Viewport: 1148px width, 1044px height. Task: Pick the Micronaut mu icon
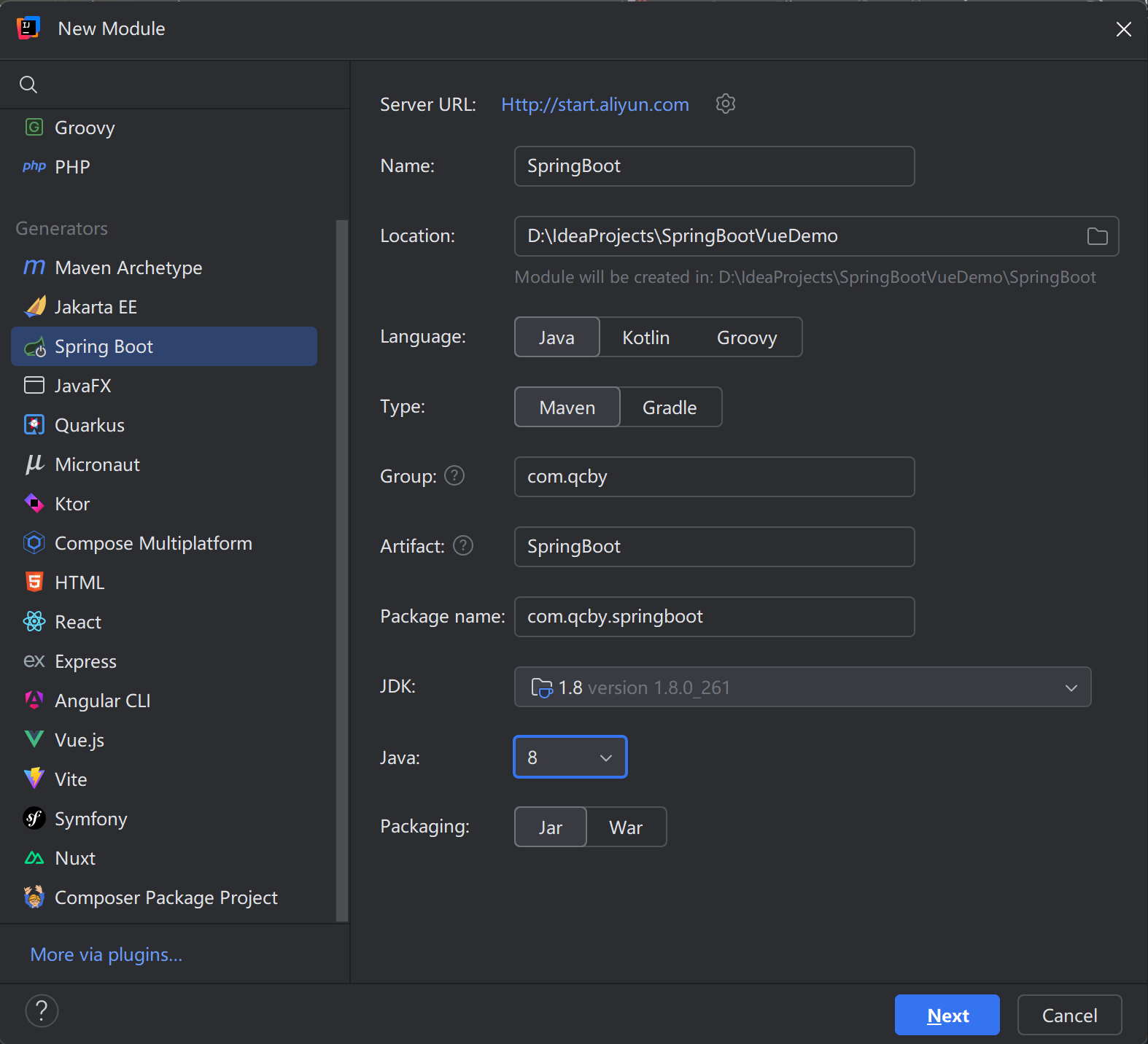pyautogui.click(x=34, y=464)
